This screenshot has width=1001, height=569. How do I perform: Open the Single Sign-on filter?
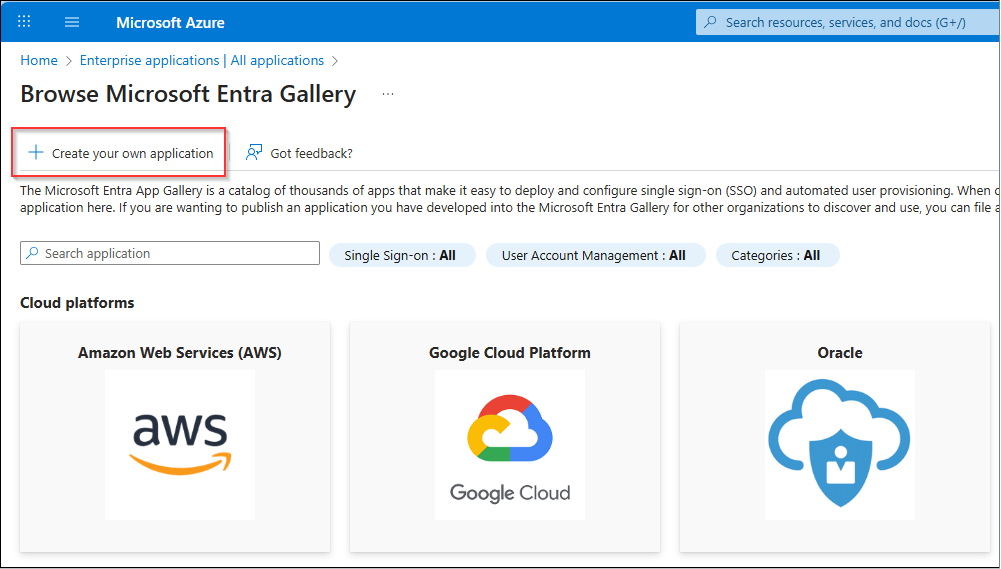pyautogui.click(x=402, y=255)
